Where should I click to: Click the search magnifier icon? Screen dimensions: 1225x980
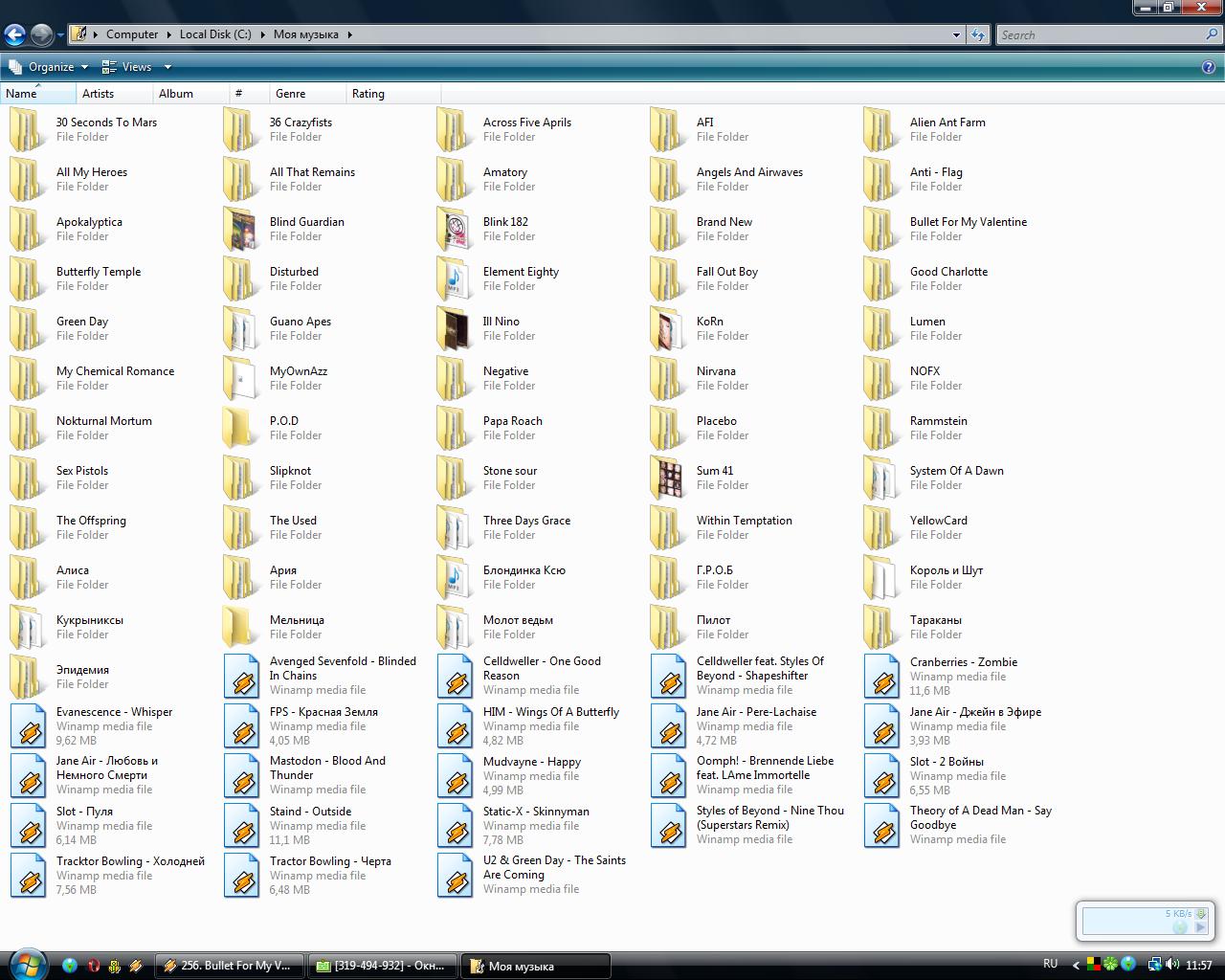pos(1212,34)
